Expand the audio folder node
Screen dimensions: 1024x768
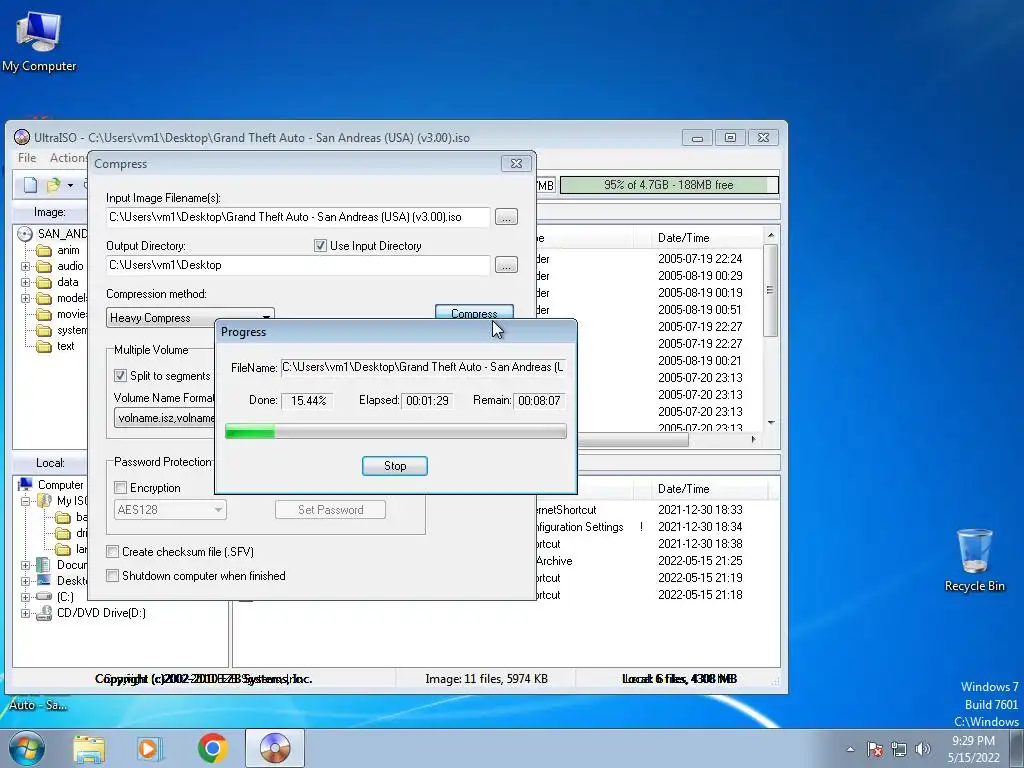(25, 266)
